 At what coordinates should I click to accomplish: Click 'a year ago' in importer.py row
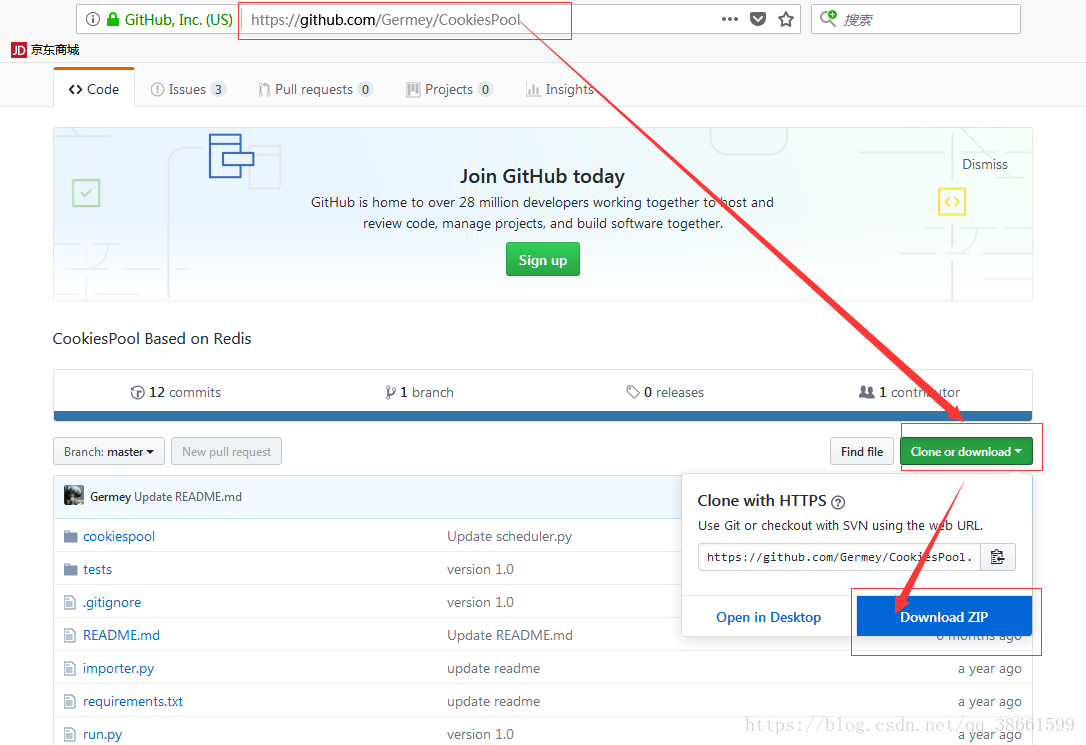pos(989,668)
